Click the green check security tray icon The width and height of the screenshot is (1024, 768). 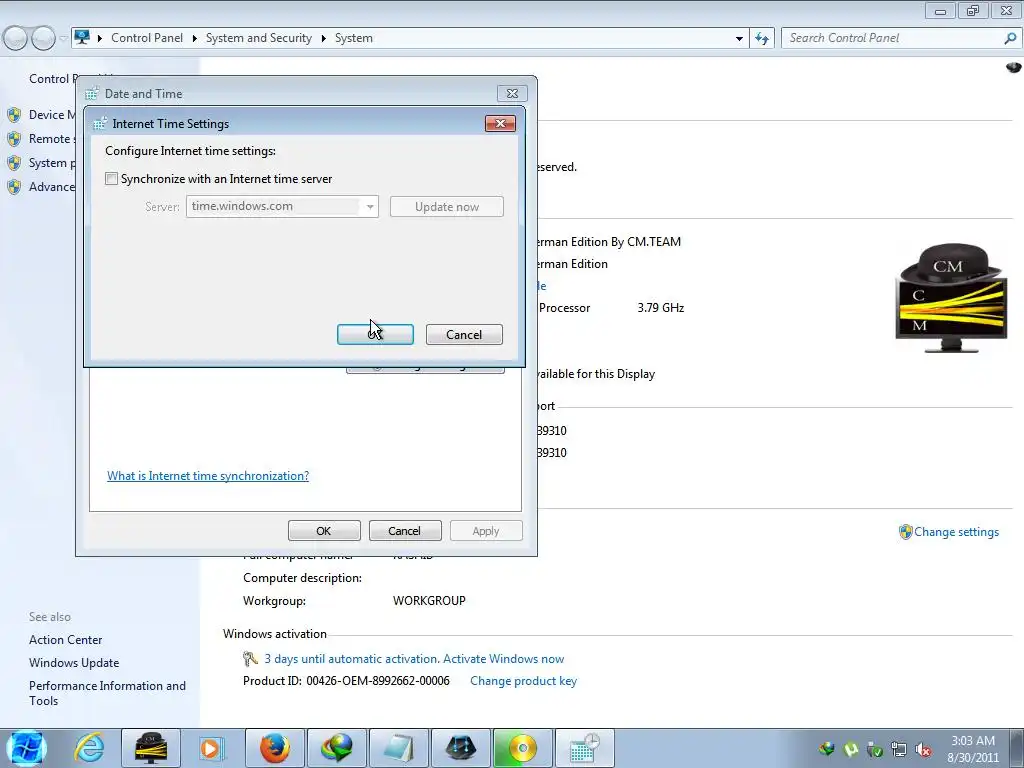tap(875, 749)
